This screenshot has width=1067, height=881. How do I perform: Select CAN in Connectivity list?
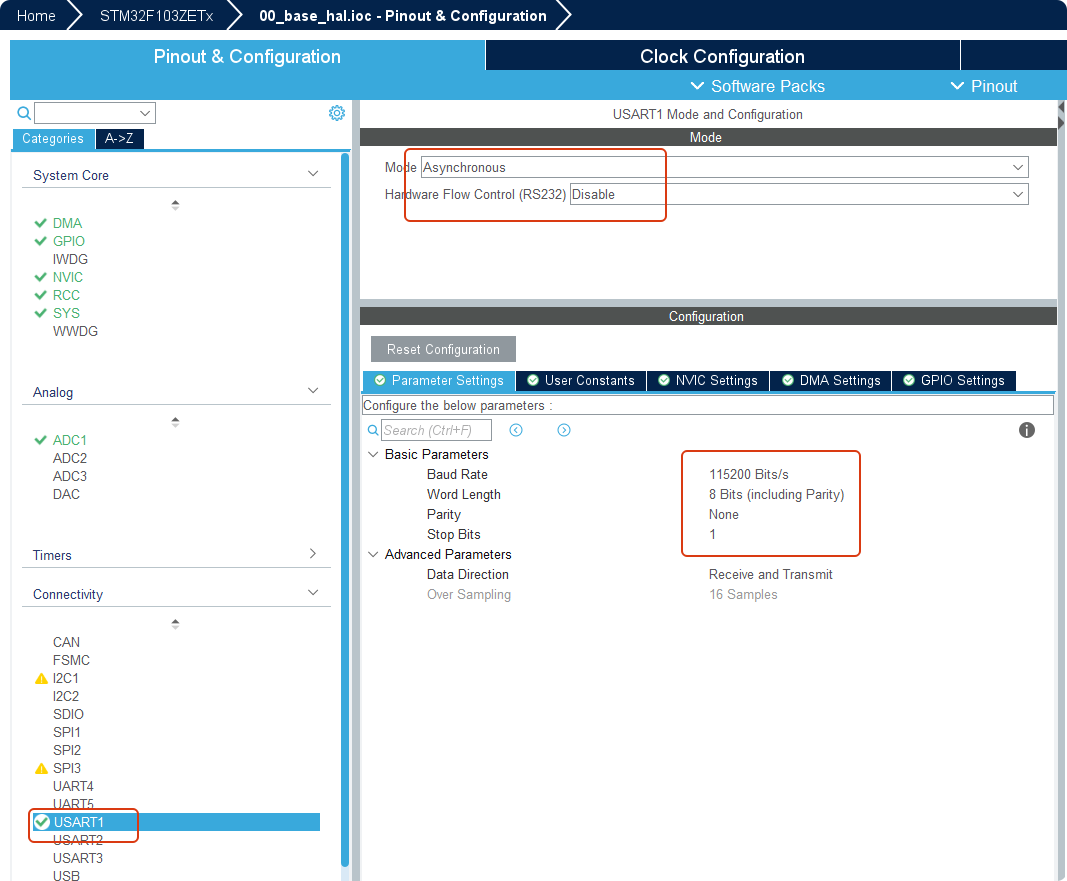(66, 642)
